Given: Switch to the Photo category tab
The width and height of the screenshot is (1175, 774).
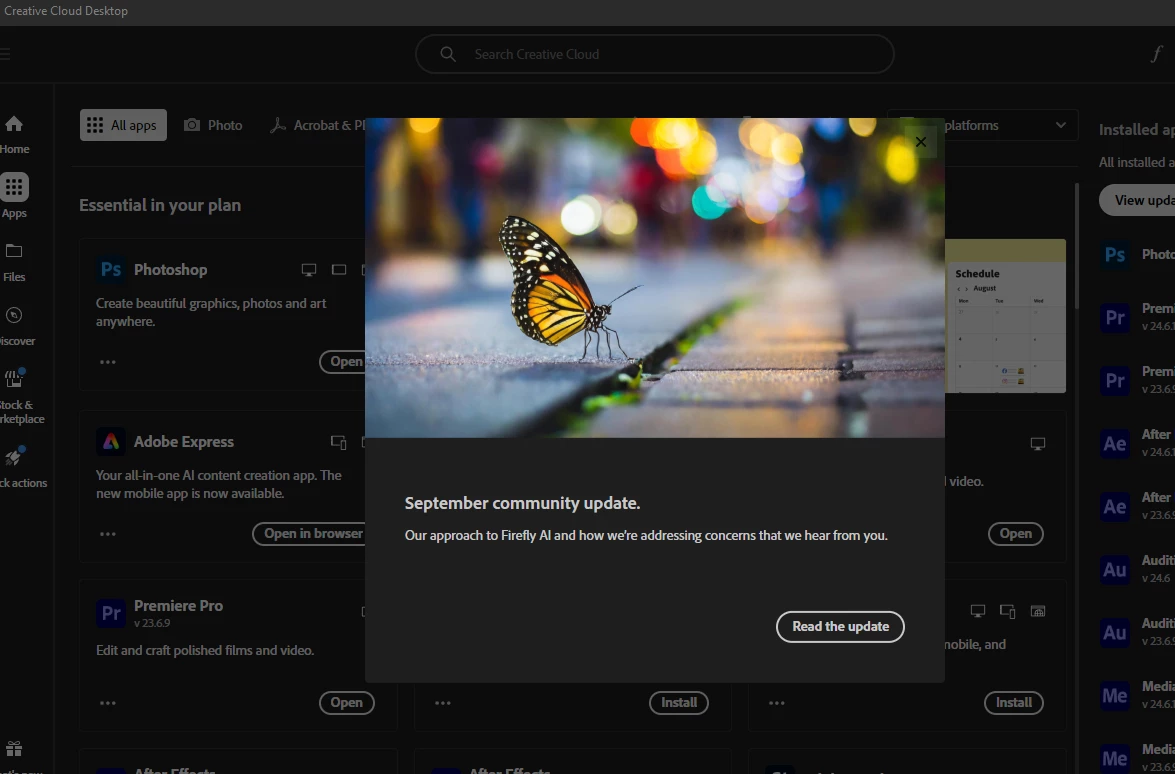Looking at the screenshot, I should (214, 125).
